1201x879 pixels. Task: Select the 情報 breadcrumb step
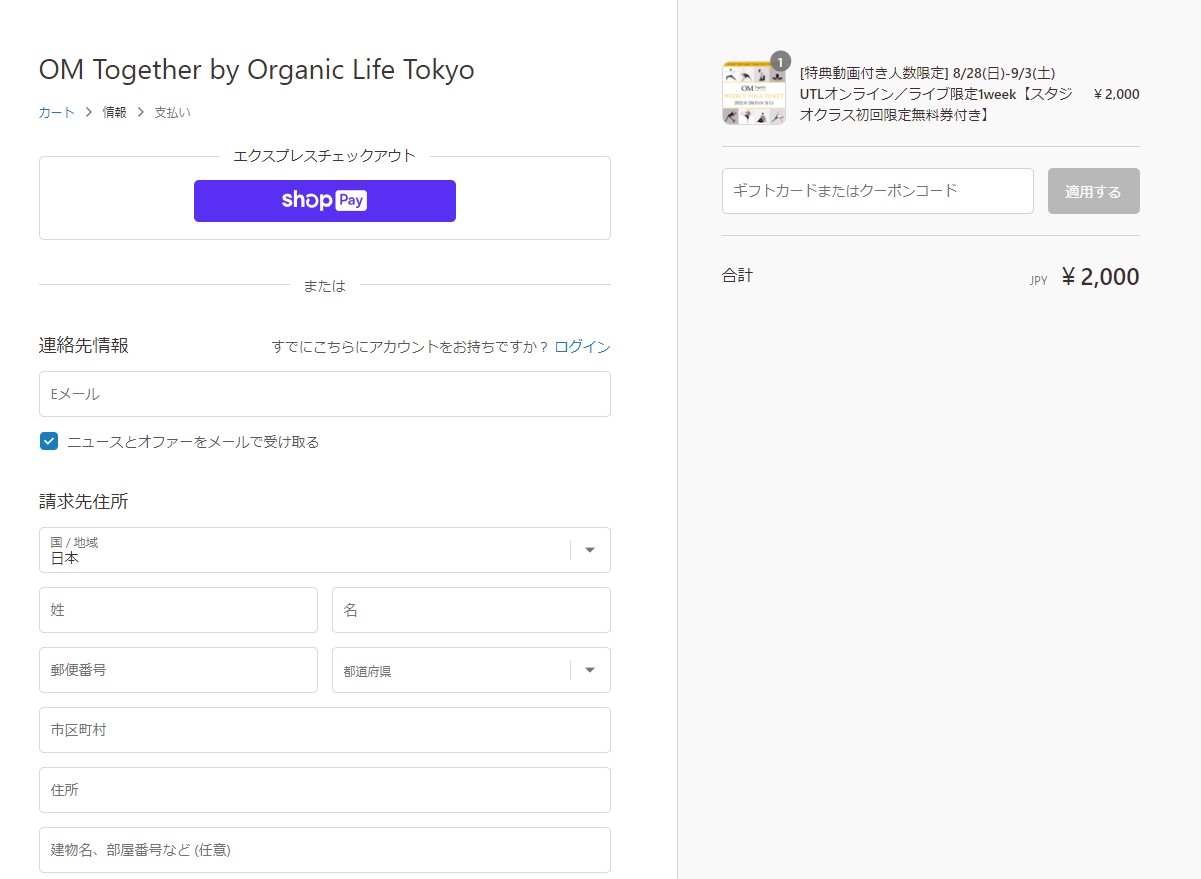(x=114, y=113)
